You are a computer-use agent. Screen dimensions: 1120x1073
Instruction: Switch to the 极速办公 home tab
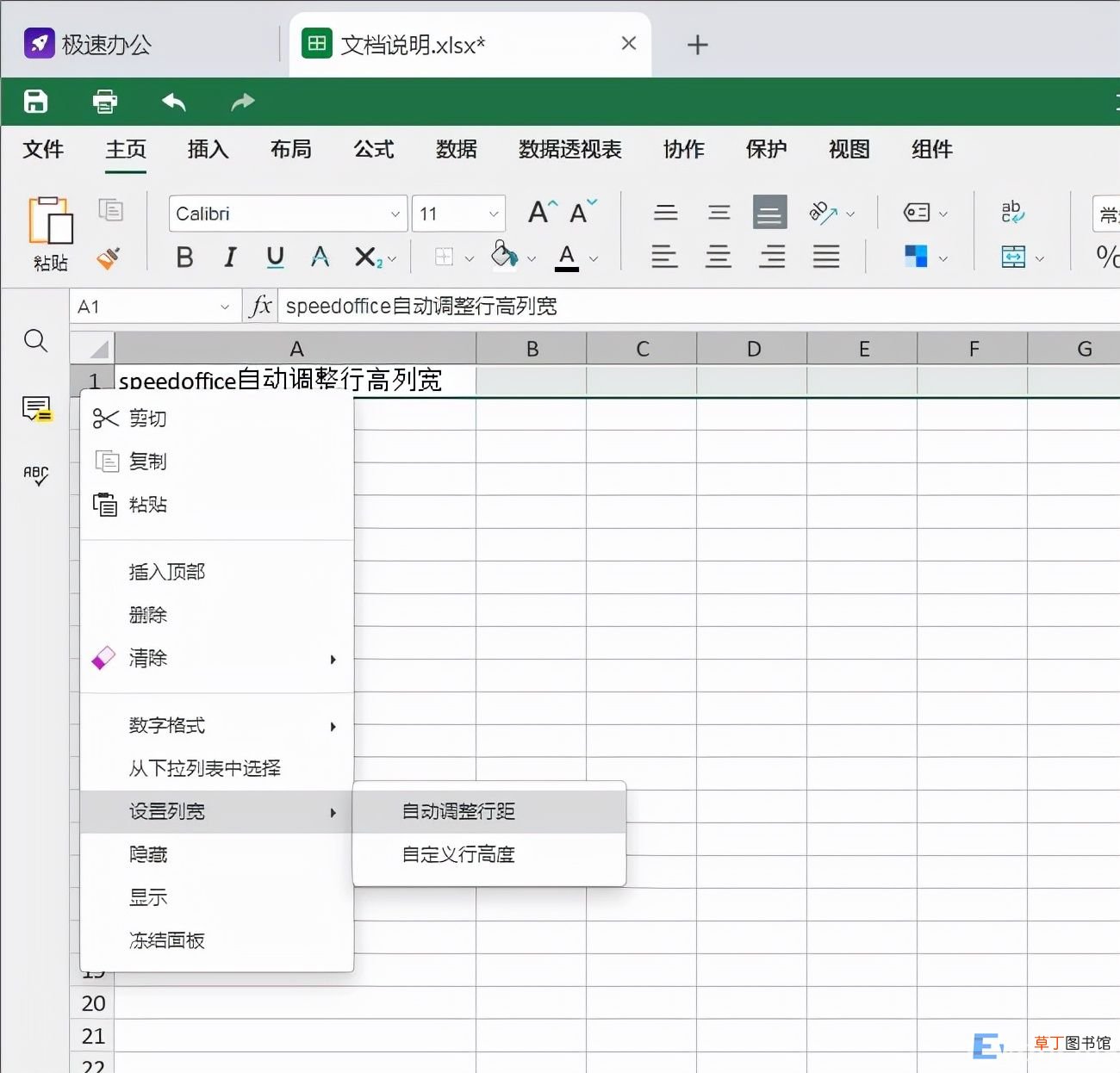[88, 44]
